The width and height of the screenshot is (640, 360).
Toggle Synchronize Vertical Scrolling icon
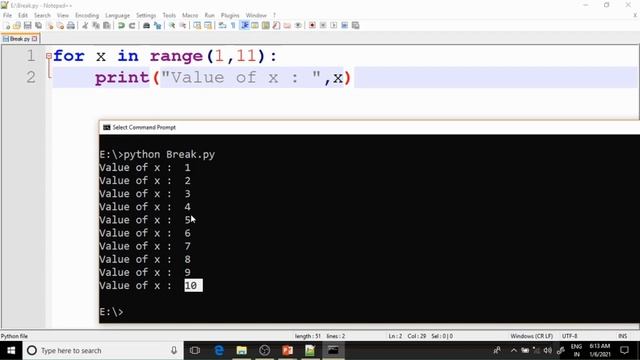tap(197, 26)
